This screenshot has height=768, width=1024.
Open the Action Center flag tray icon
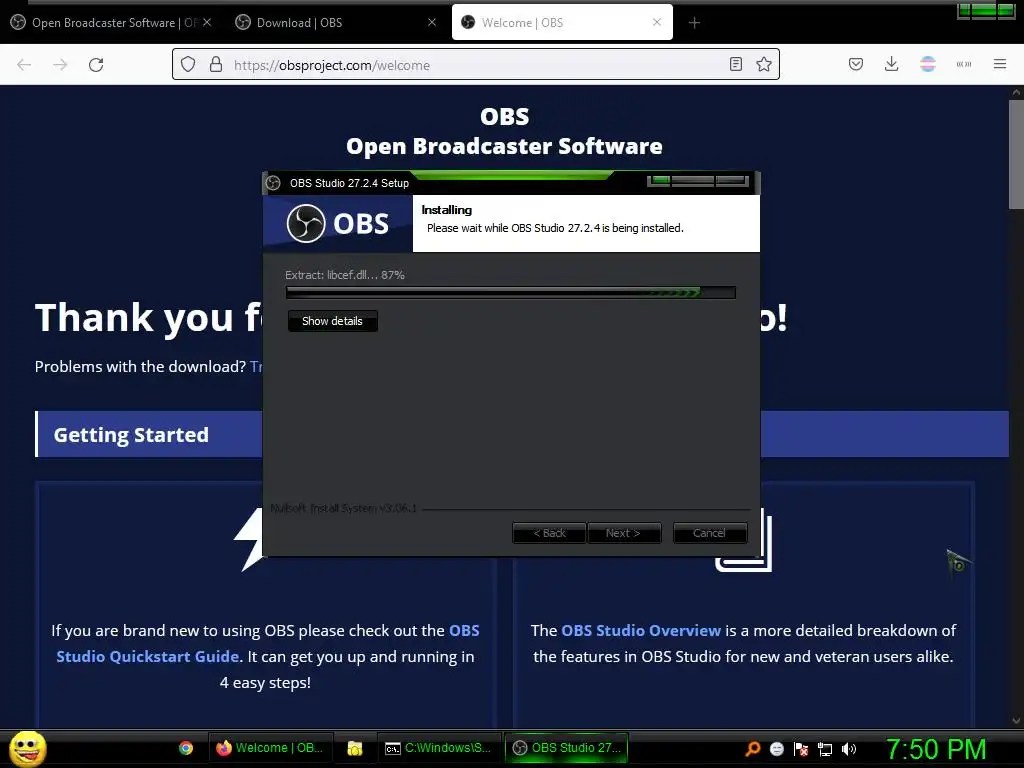pos(801,749)
